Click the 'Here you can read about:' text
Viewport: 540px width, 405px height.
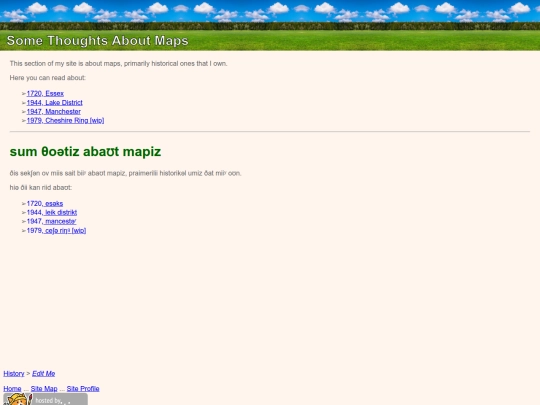[48, 78]
